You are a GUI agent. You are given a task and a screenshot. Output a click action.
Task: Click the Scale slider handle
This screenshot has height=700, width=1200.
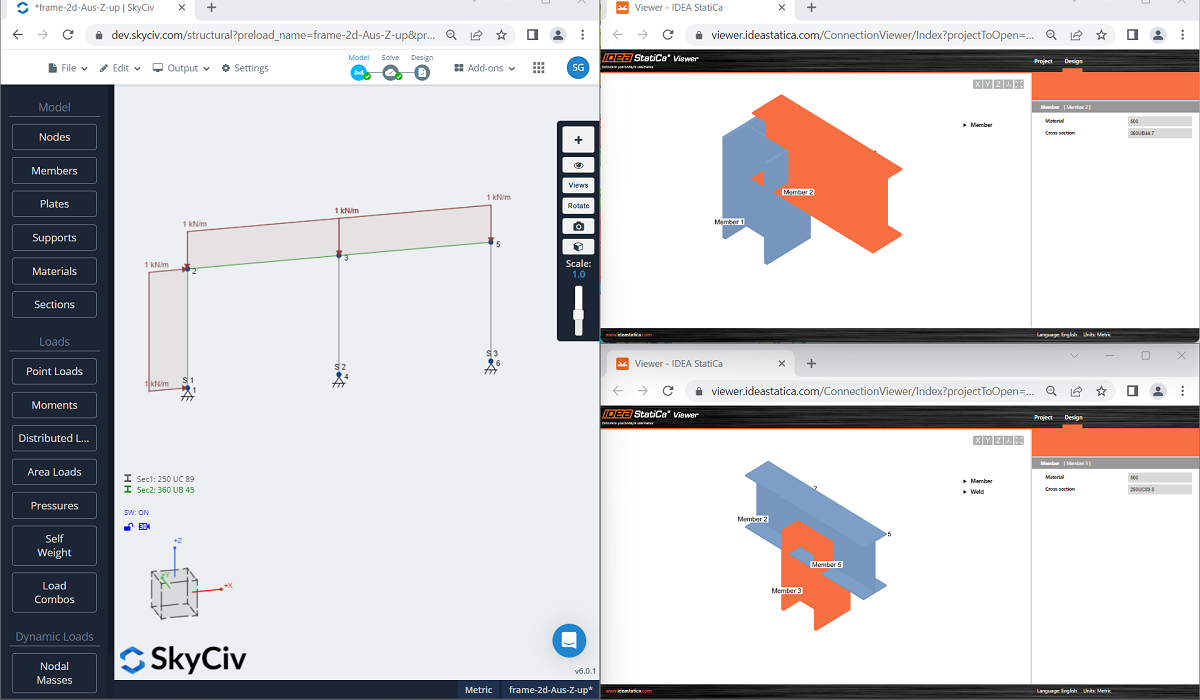point(578,316)
